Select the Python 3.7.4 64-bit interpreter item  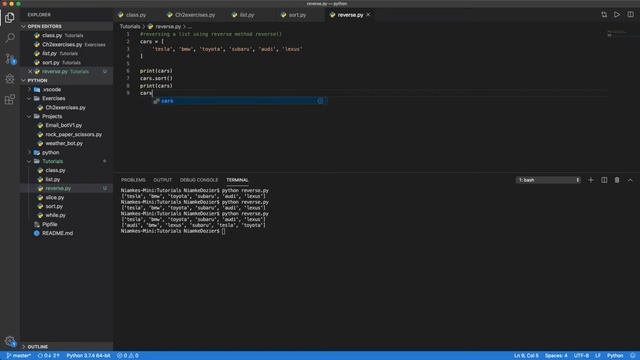point(88,356)
